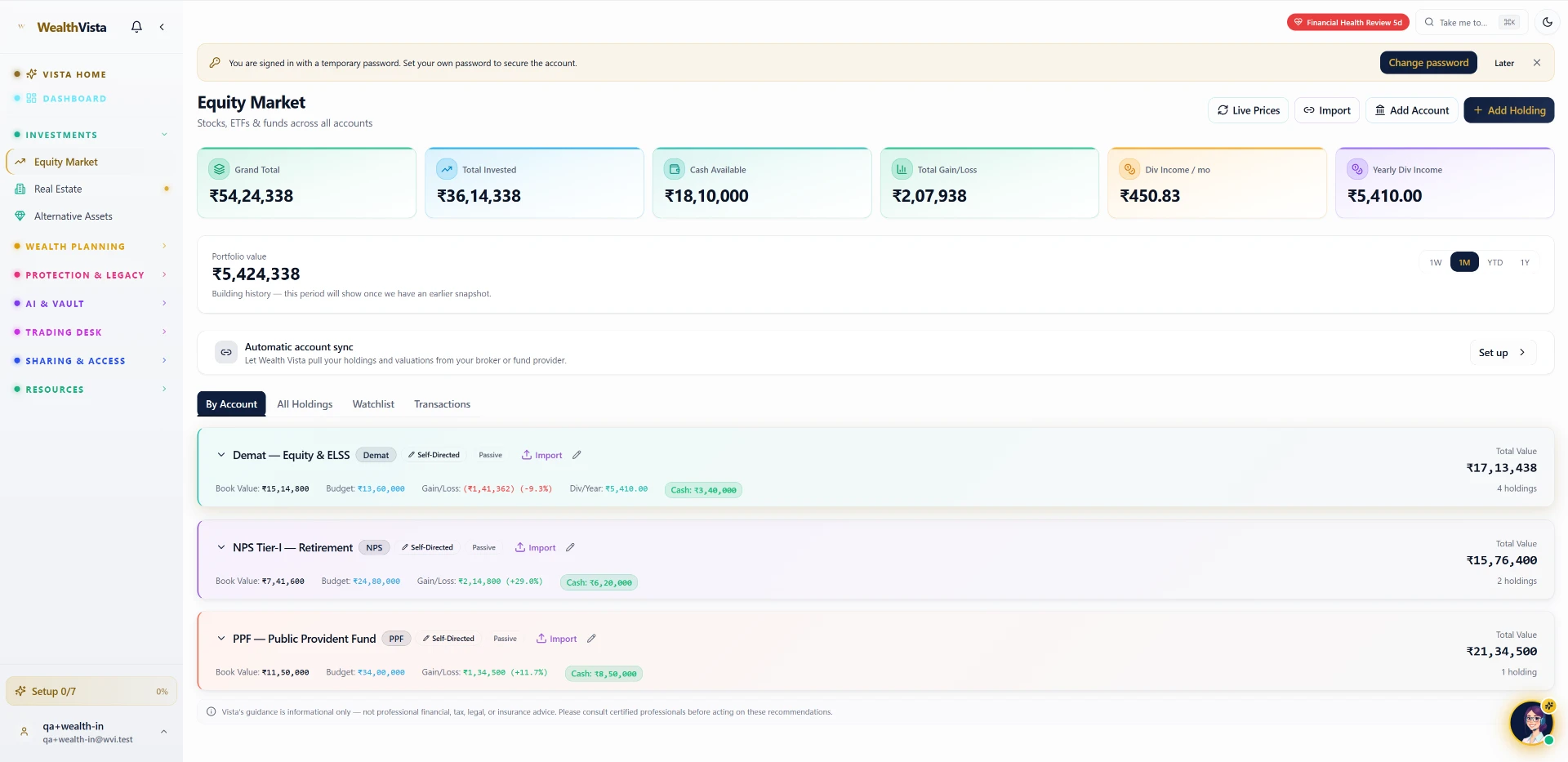Switch to the All Holdings tab
Viewport: 1568px width, 762px height.
pyautogui.click(x=305, y=404)
